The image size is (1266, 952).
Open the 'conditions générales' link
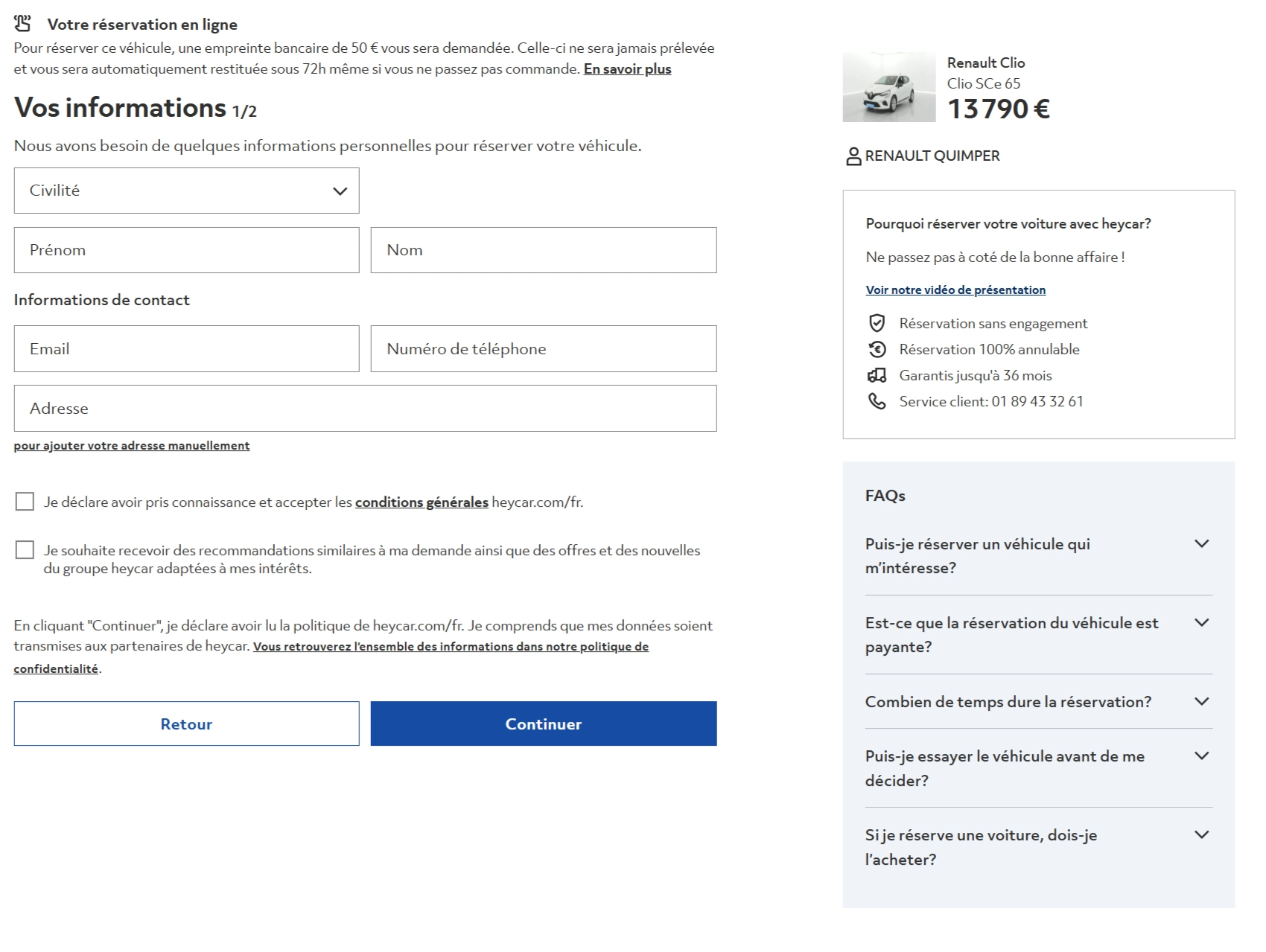(422, 502)
